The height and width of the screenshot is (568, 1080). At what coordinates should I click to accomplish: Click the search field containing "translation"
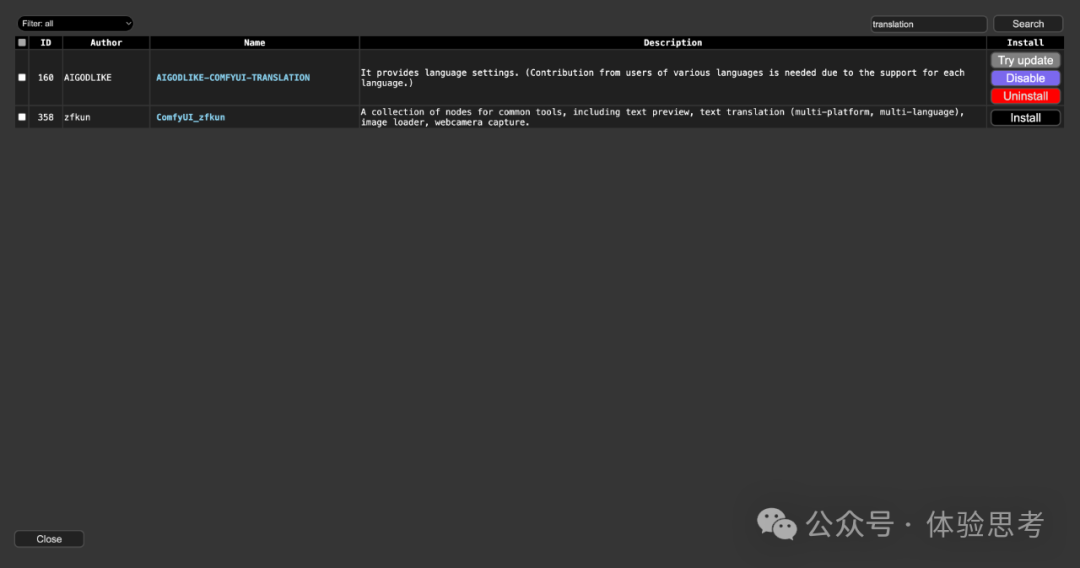coord(928,24)
